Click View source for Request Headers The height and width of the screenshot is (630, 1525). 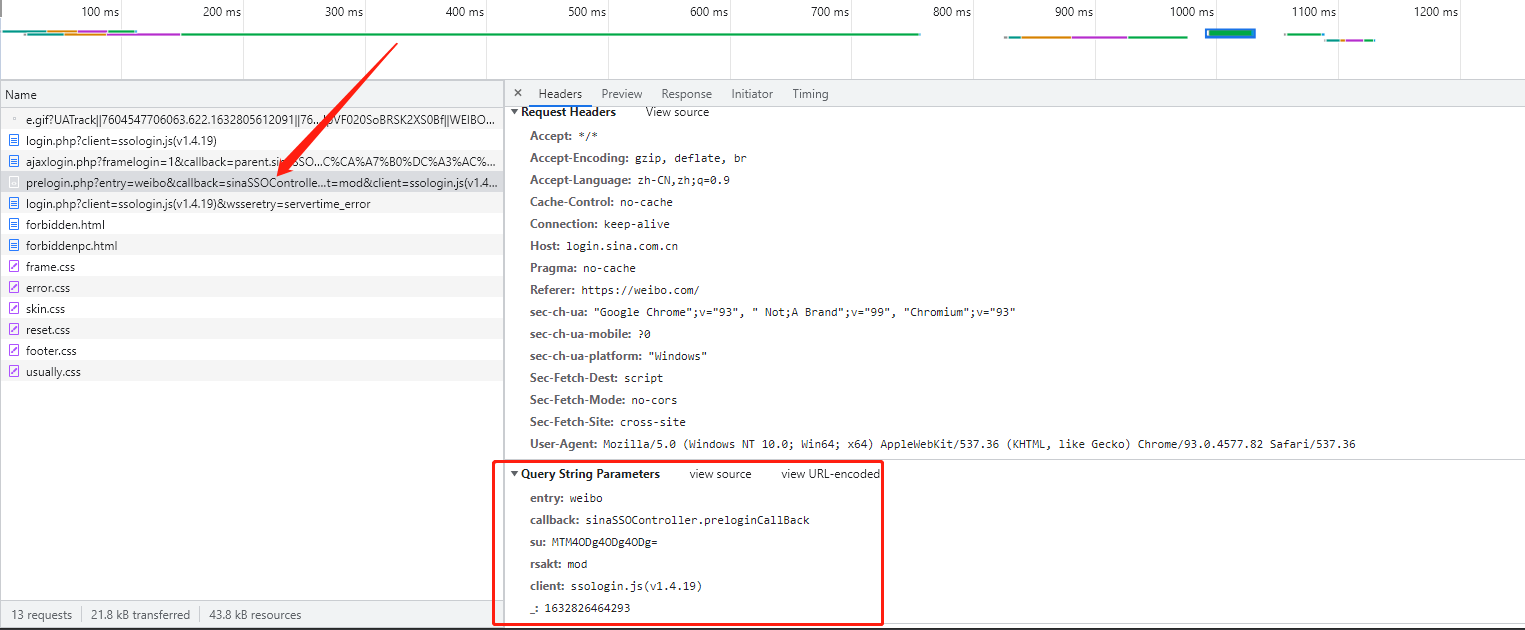tap(677, 112)
